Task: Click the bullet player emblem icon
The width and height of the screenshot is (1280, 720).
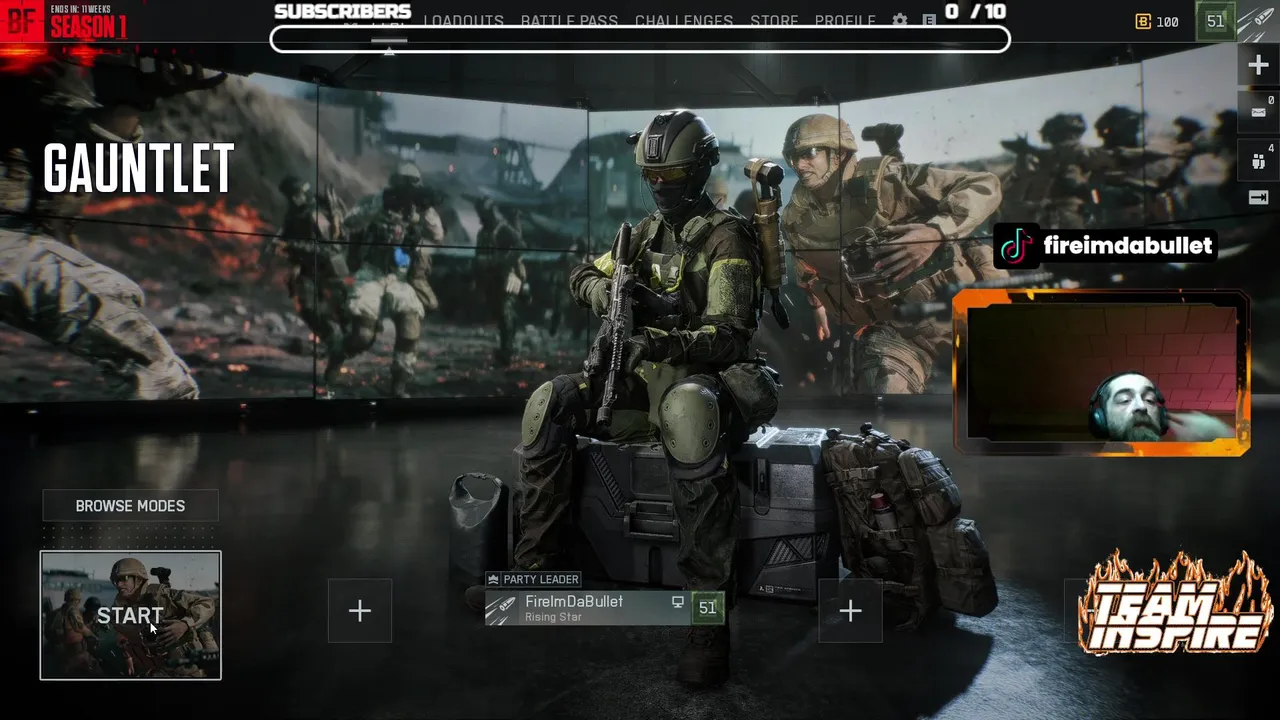Action: (1258, 21)
